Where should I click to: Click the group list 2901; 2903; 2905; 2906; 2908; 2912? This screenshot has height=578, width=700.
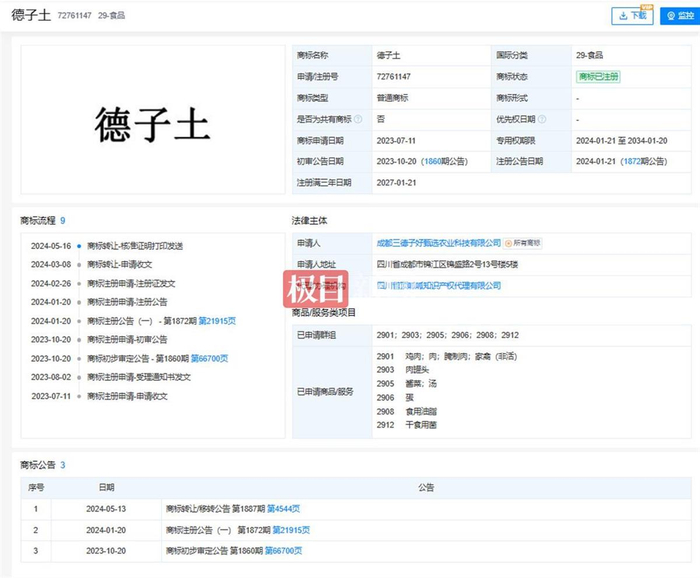coord(448,335)
